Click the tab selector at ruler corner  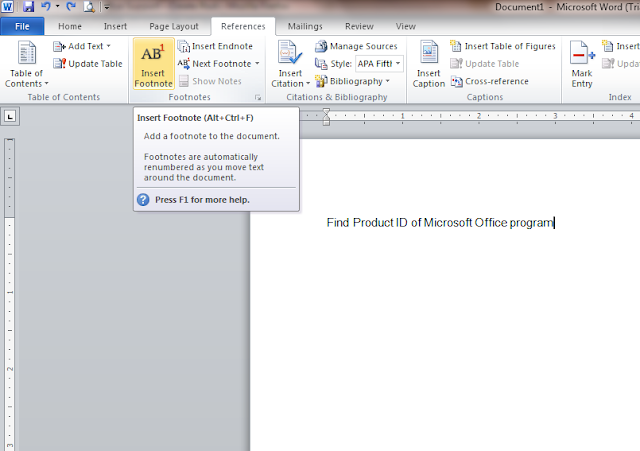[x=10, y=117]
